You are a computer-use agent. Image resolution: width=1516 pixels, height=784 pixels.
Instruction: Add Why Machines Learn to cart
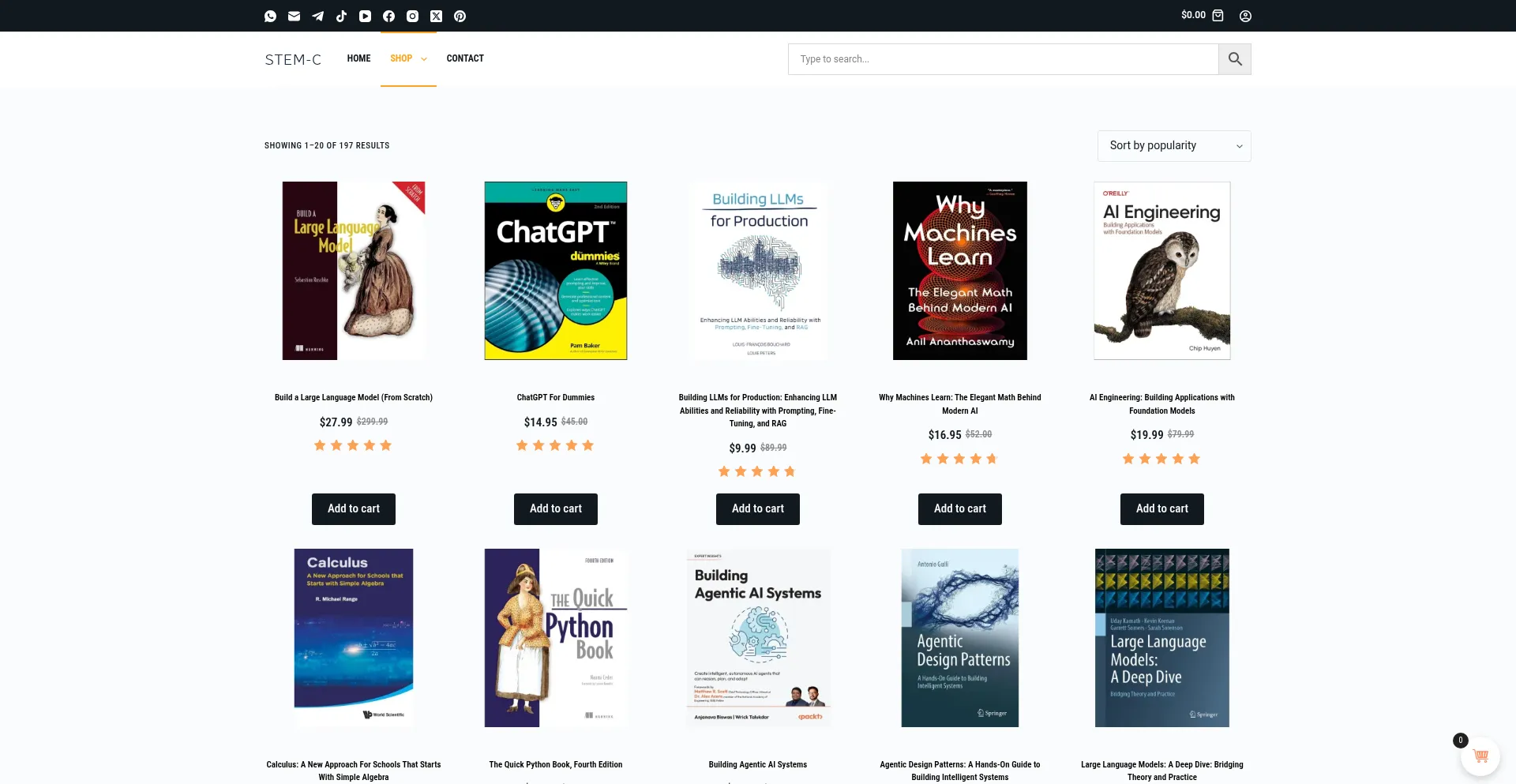(959, 509)
